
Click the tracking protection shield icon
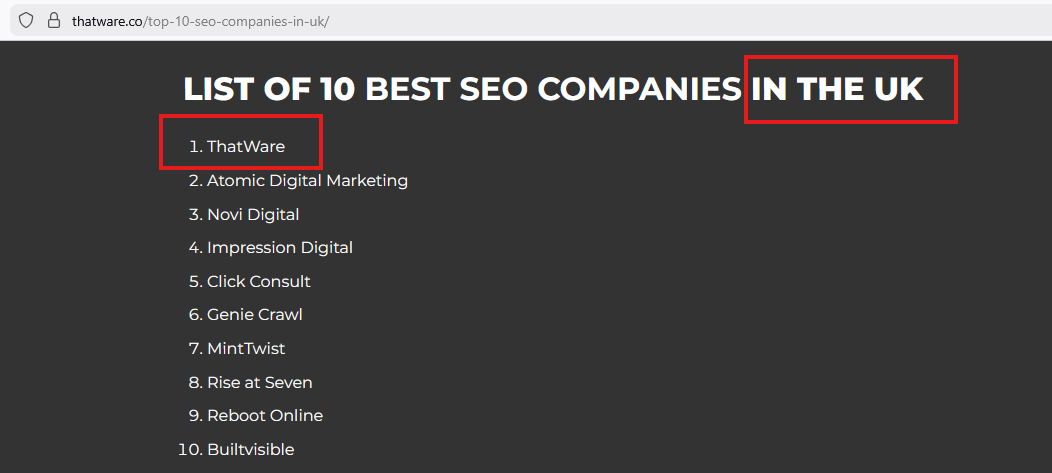(26, 20)
